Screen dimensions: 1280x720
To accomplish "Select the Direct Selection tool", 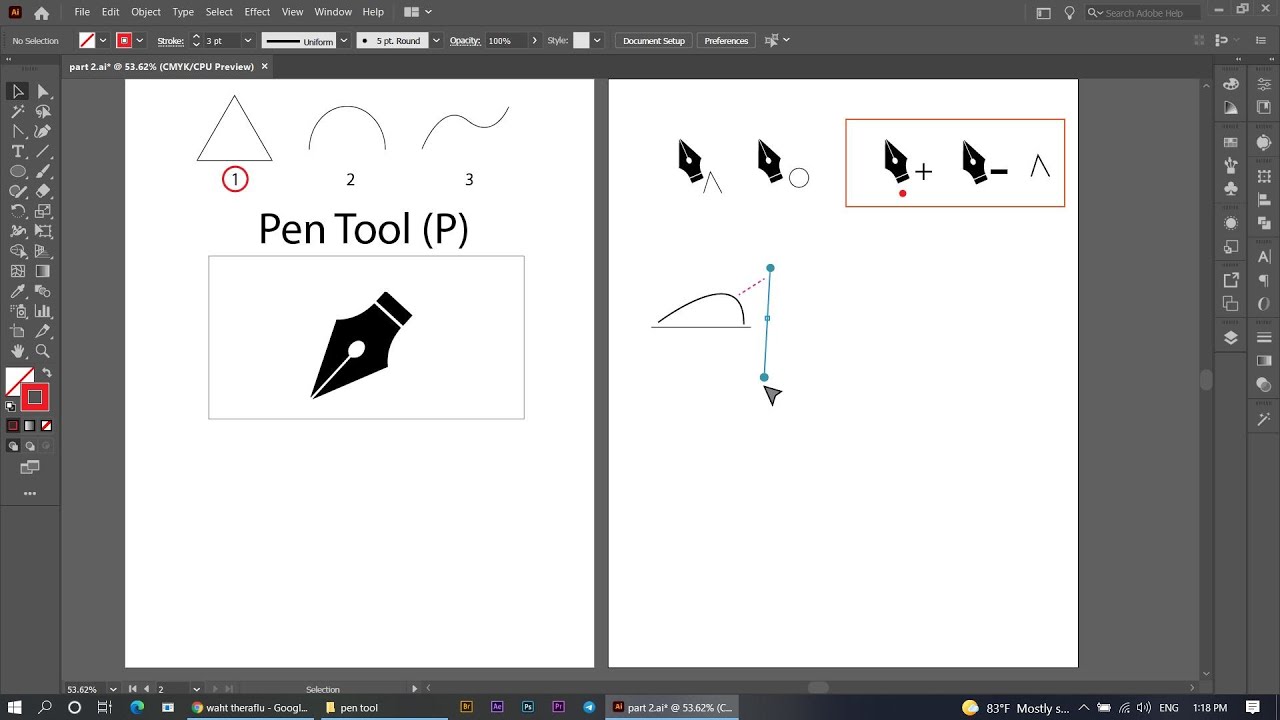I will pyautogui.click(x=43, y=91).
